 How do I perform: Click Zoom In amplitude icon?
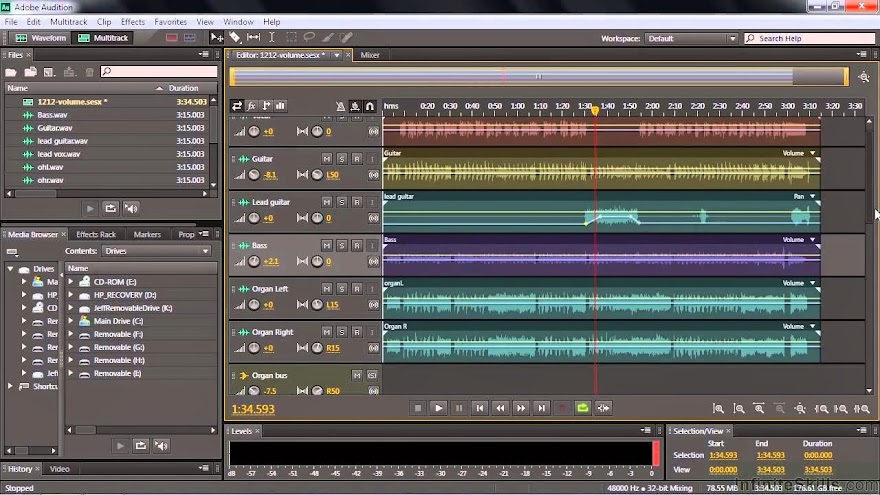click(x=718, y=409)
